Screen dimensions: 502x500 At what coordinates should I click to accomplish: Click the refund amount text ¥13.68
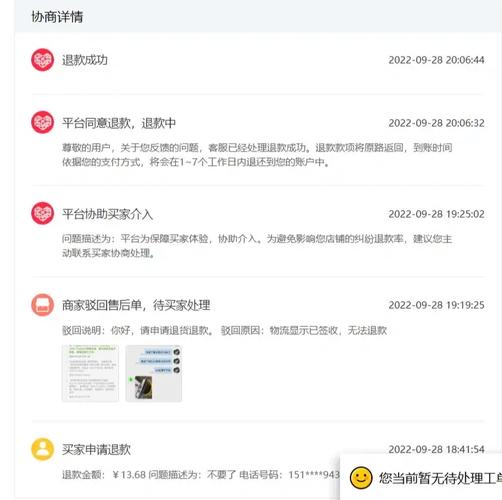[129, 475]
